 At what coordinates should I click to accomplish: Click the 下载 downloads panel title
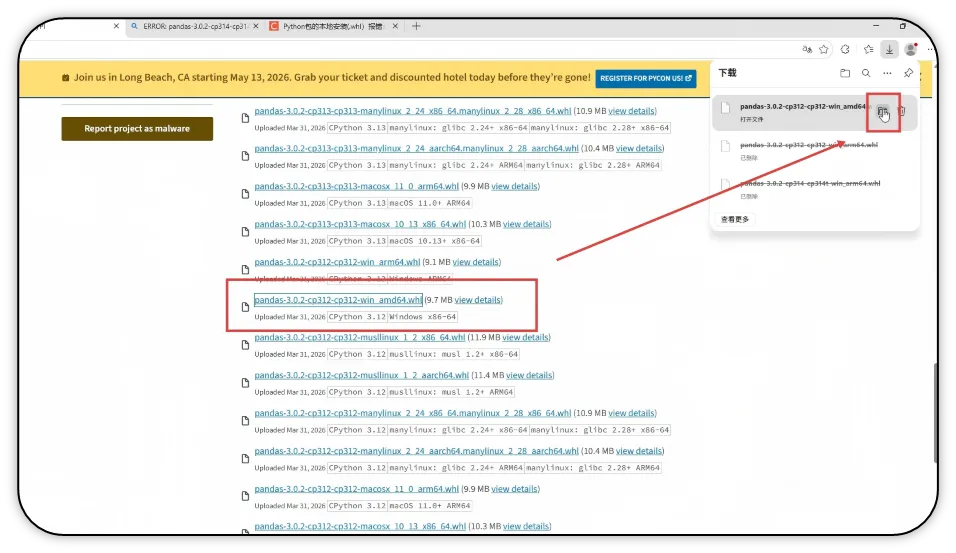(727, 73)
